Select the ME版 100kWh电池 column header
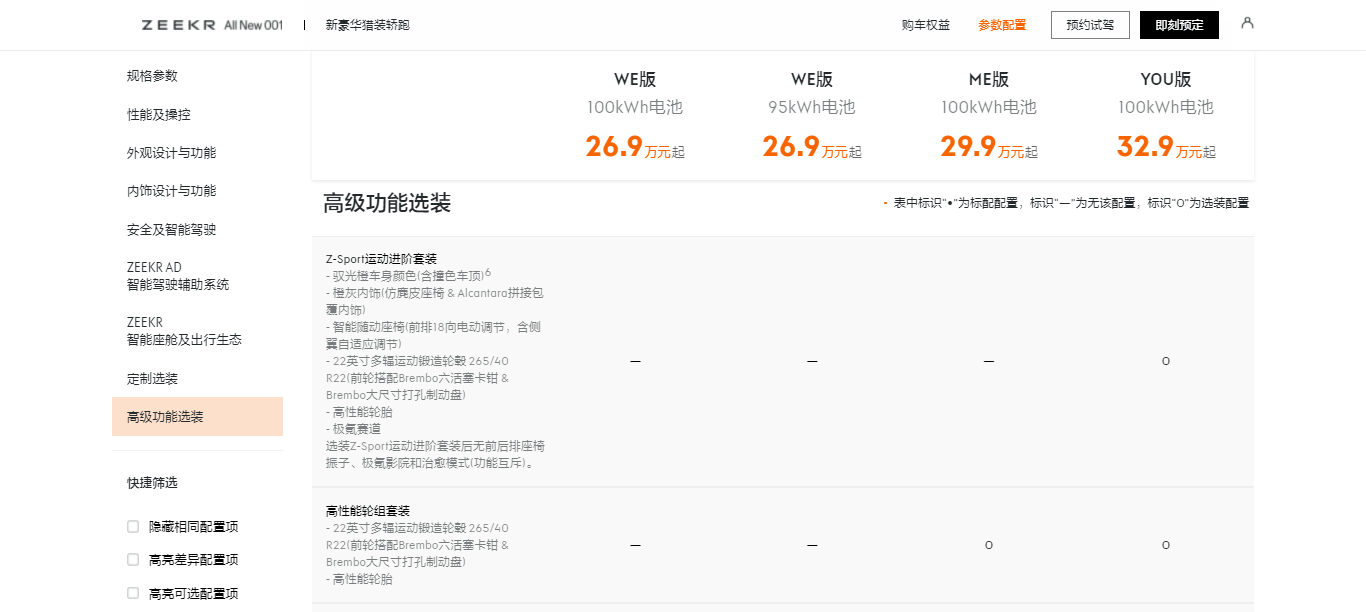This screenshot has width=1366, height=612. pos(989,92)
